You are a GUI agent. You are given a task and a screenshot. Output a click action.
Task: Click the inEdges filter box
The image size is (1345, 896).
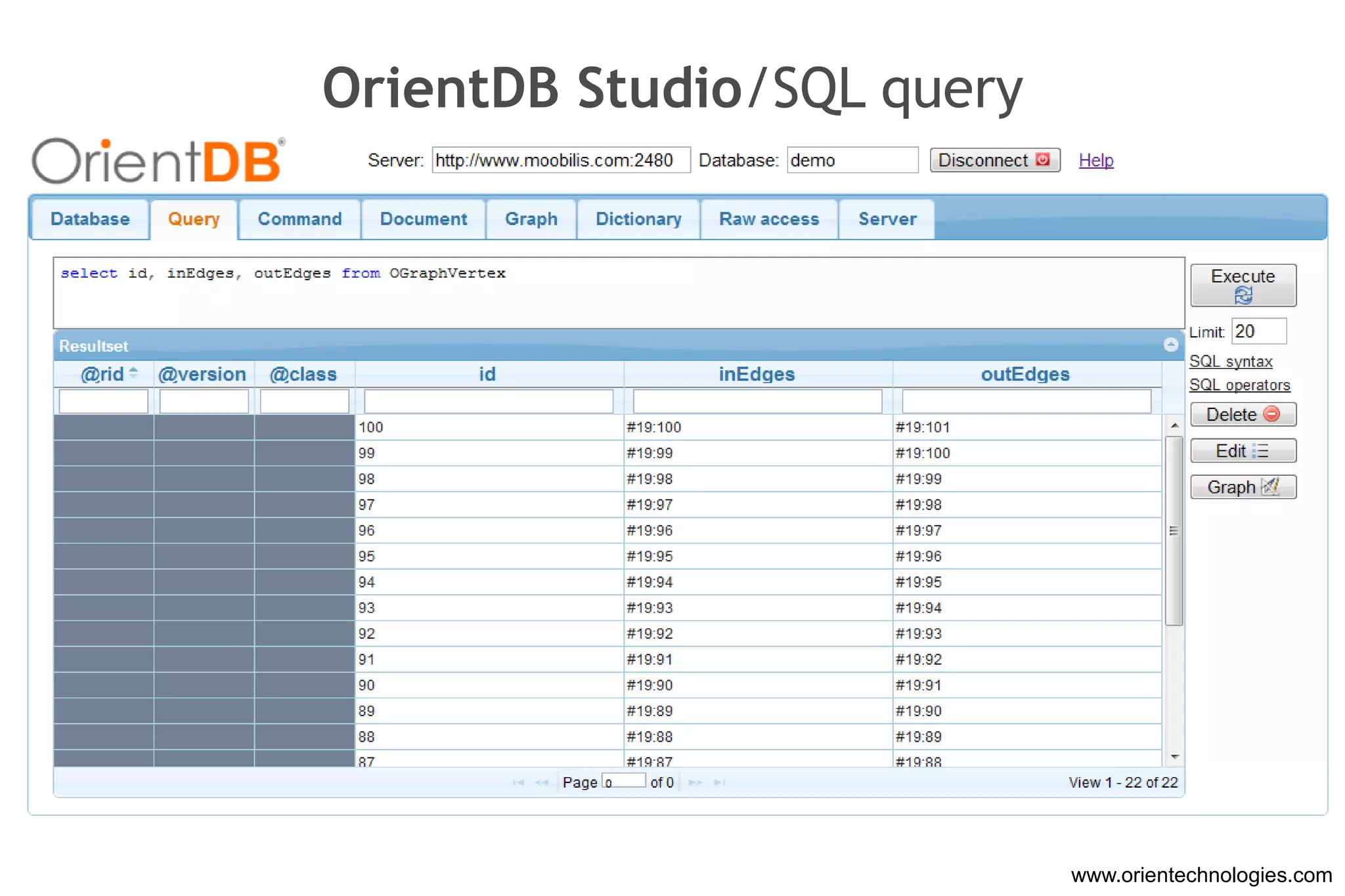click(x=757, y=401)
